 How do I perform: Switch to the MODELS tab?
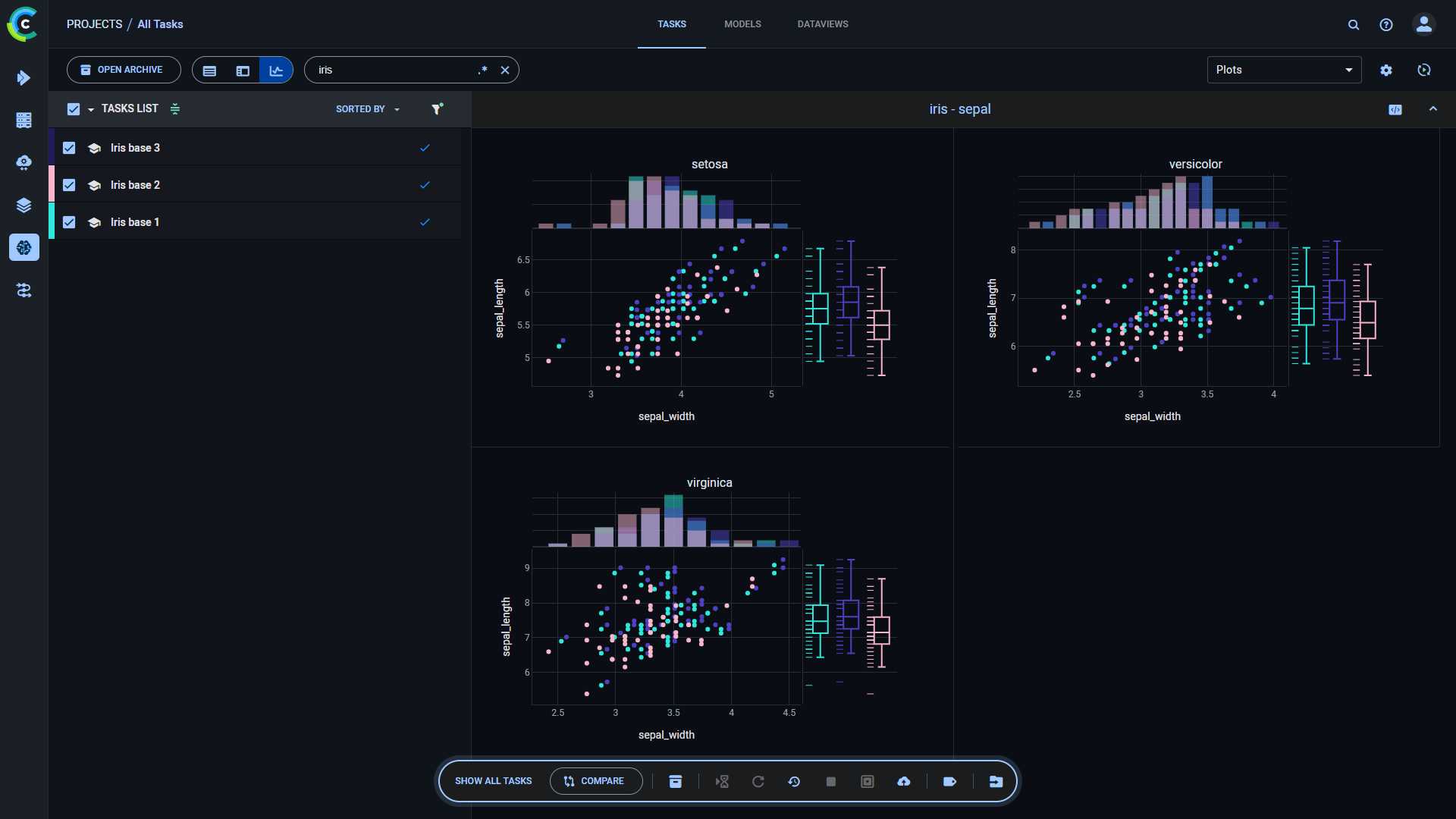[x=742, y=24]
